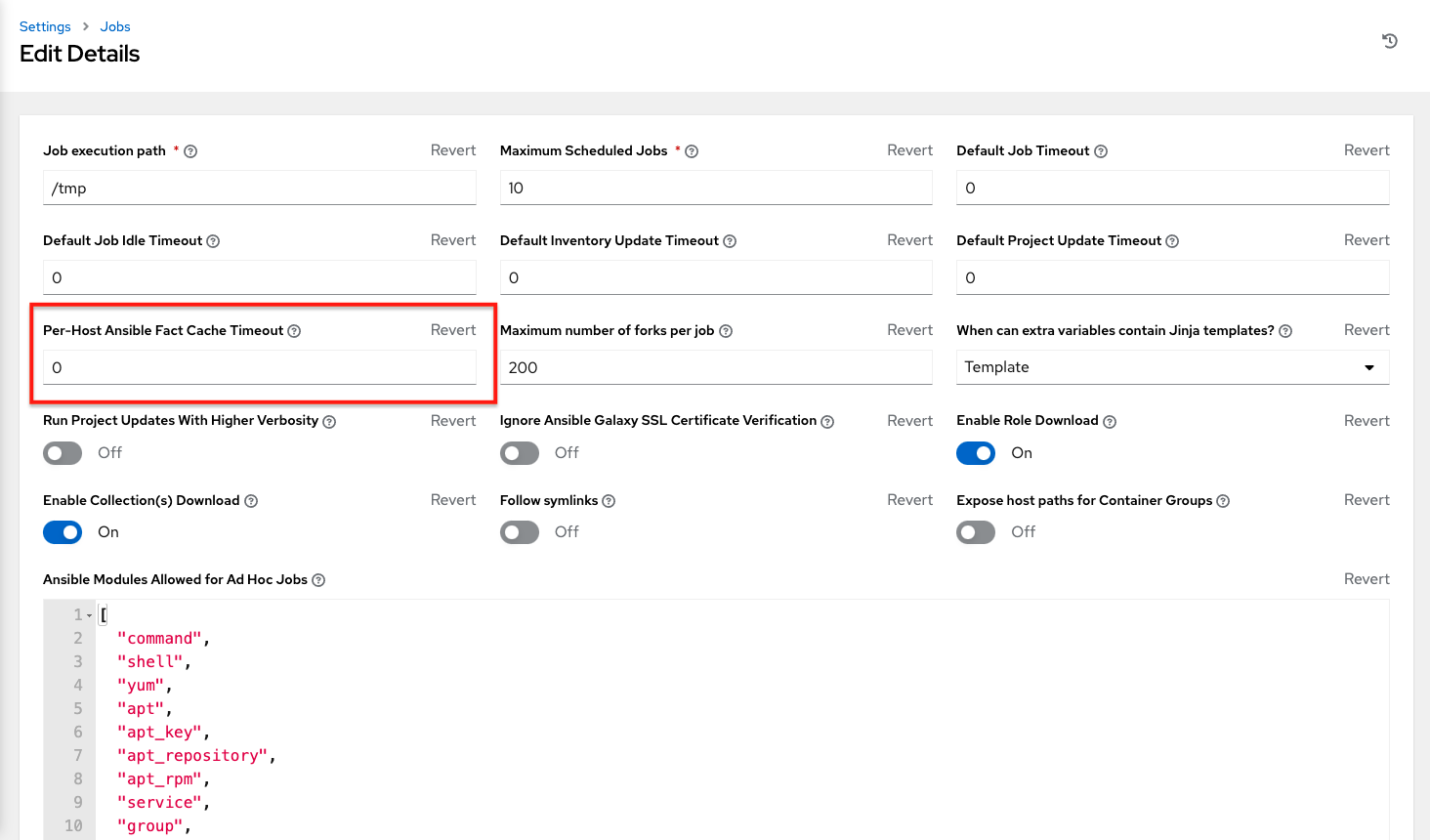Enable Run Project Updates With Higher Verbosity toggle
Screen dimensions: 1430x840
point(63,453)
